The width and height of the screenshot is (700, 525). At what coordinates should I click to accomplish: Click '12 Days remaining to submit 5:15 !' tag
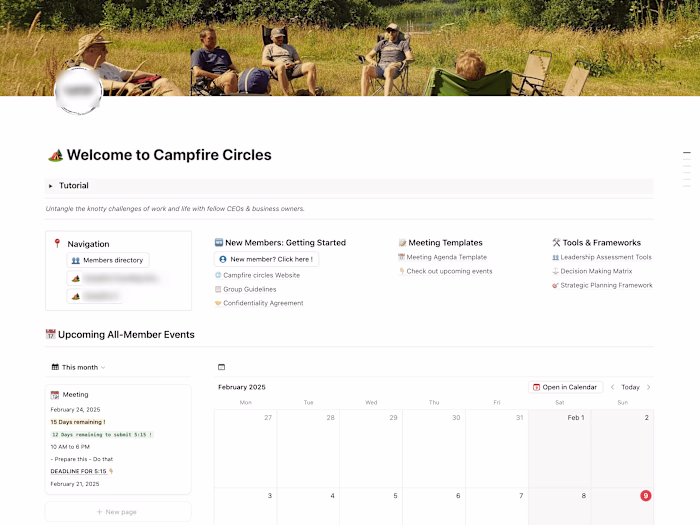click(x=102, y=434)
